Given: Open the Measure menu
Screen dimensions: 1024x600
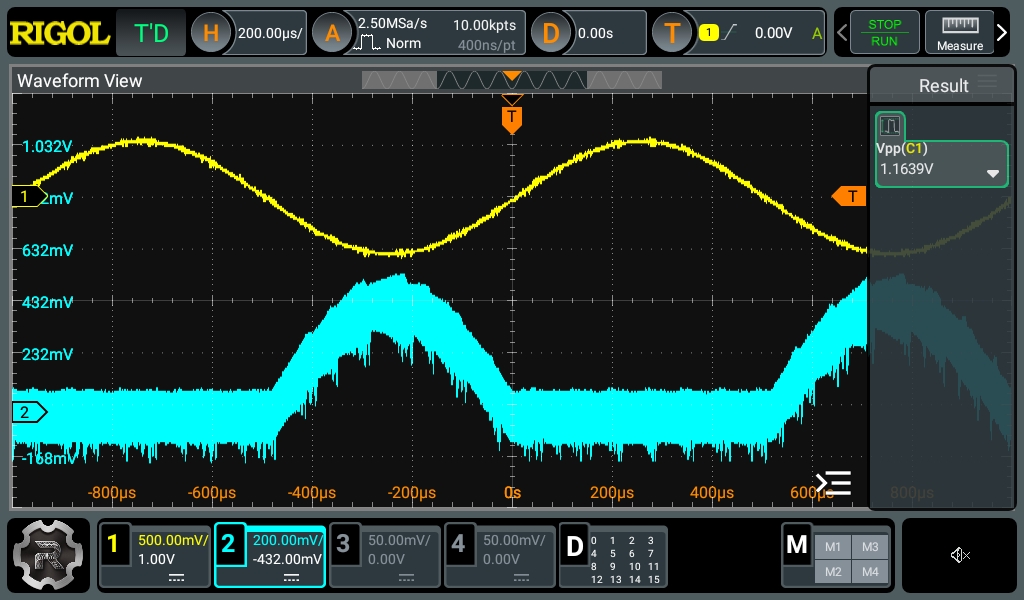Looking at the screenshot, I should click(x=959, y=32).
